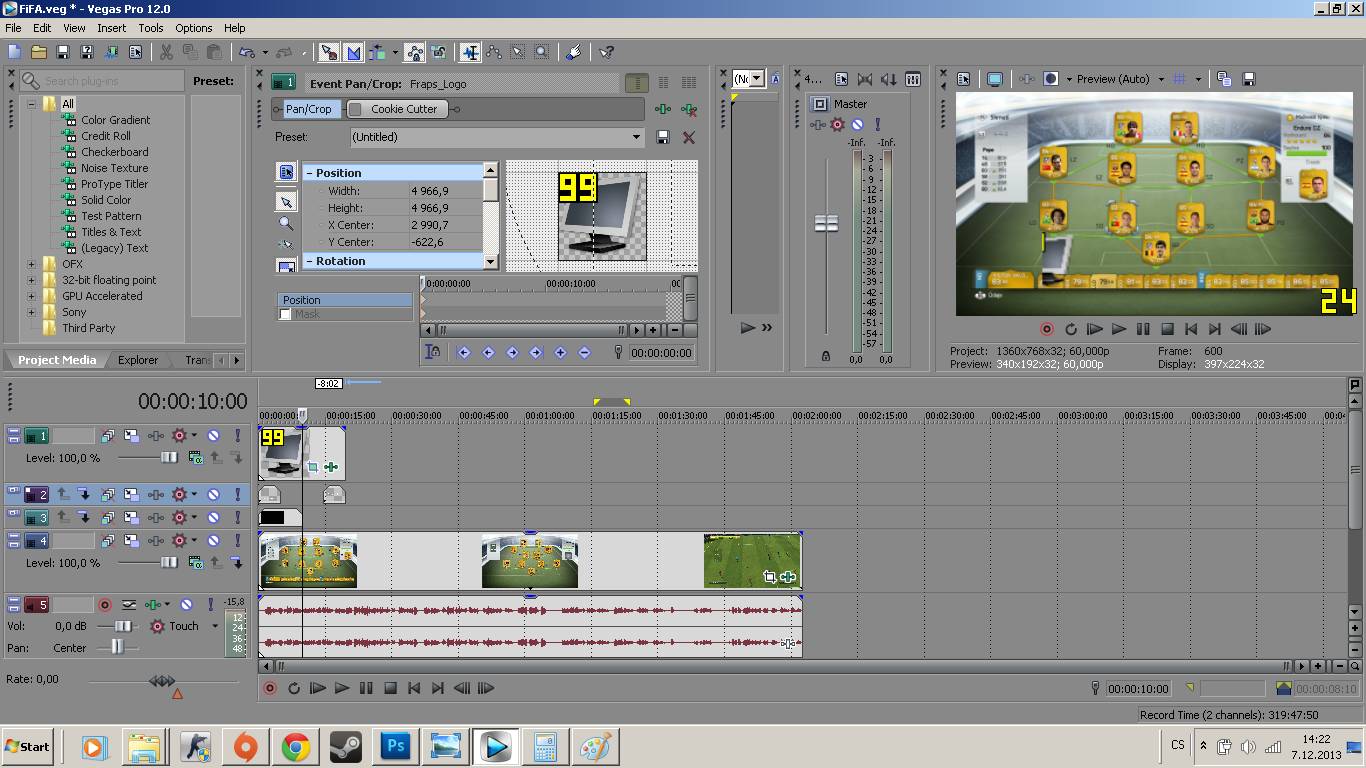
Task: Solo Track 1
Action: pos(237,436)
